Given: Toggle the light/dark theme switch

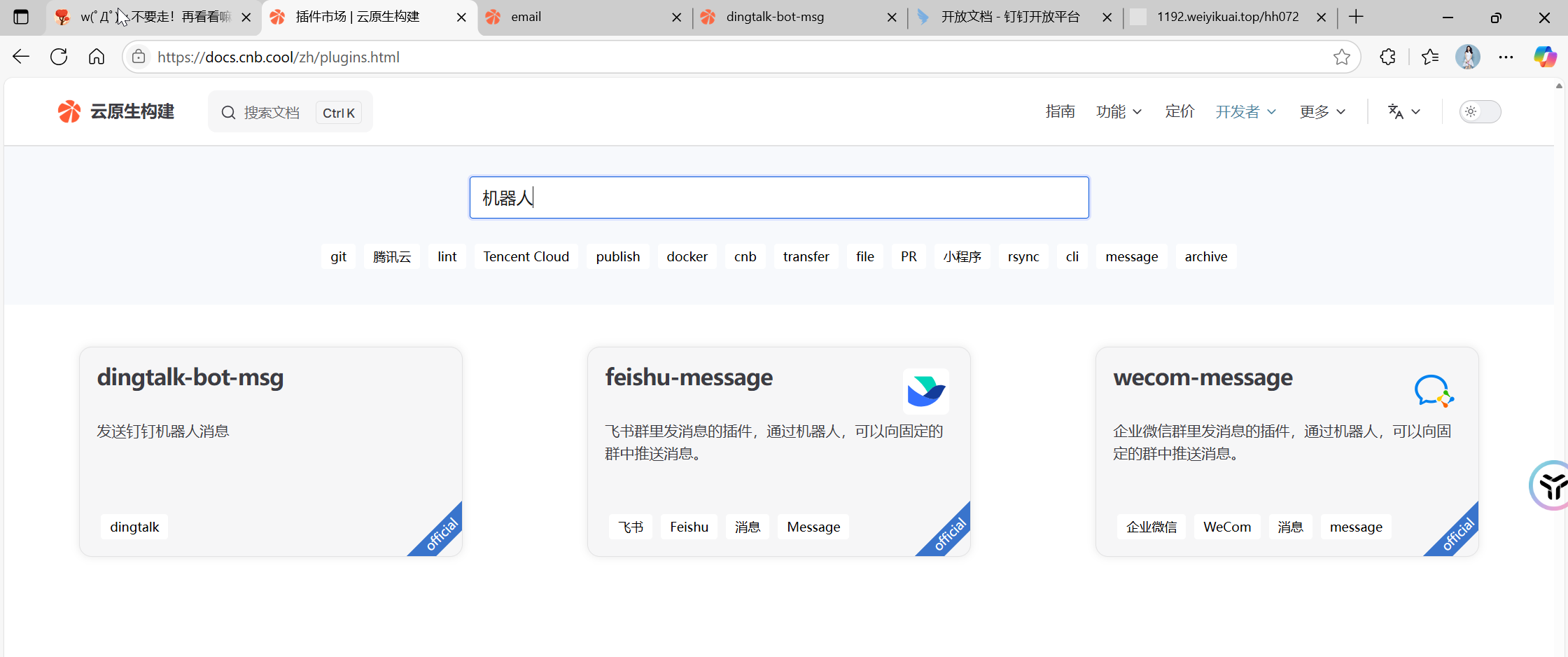Looking at the screenshot, I should click(1480, 111).
